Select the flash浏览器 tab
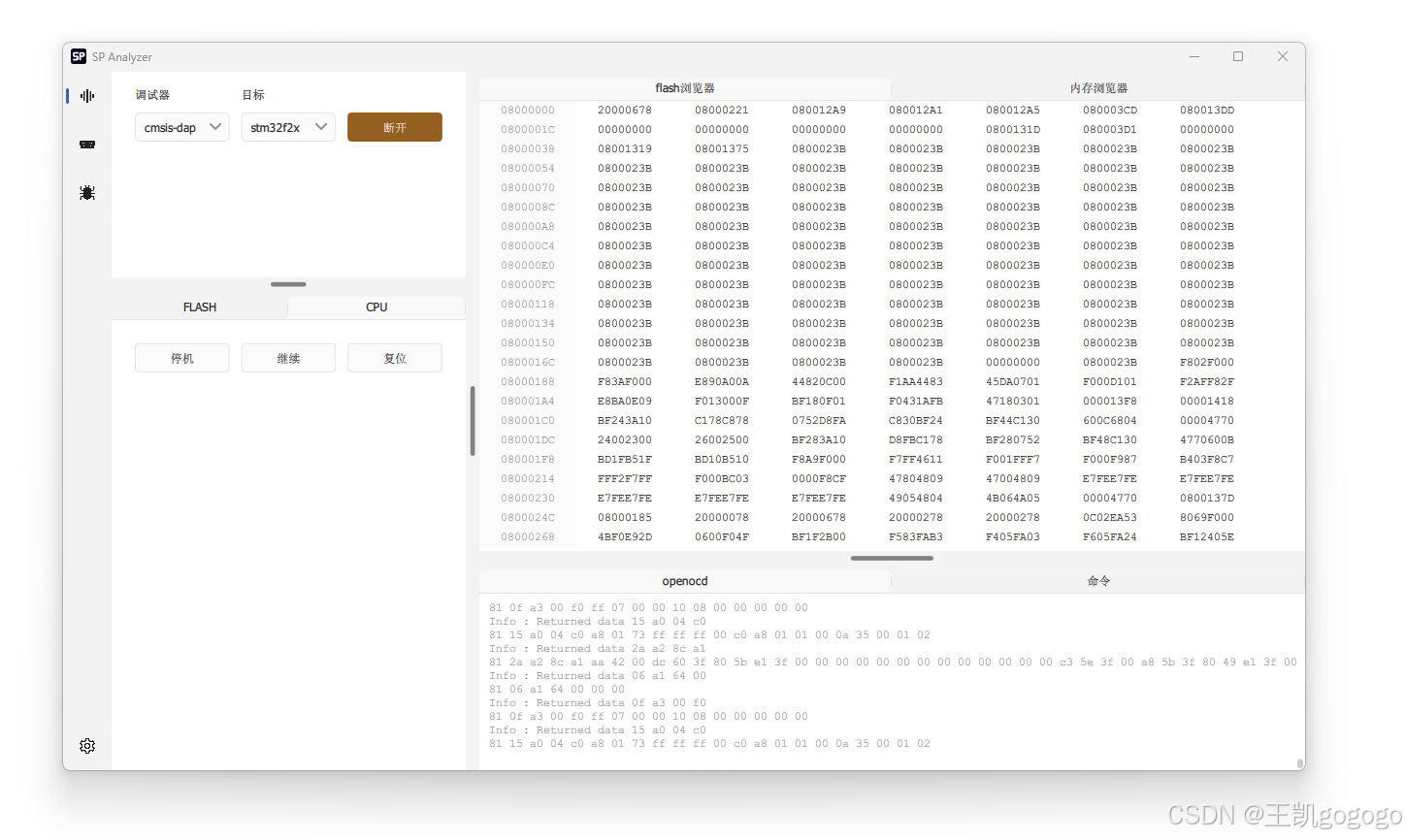This screenshot has width=1406, height=840. 685,88
